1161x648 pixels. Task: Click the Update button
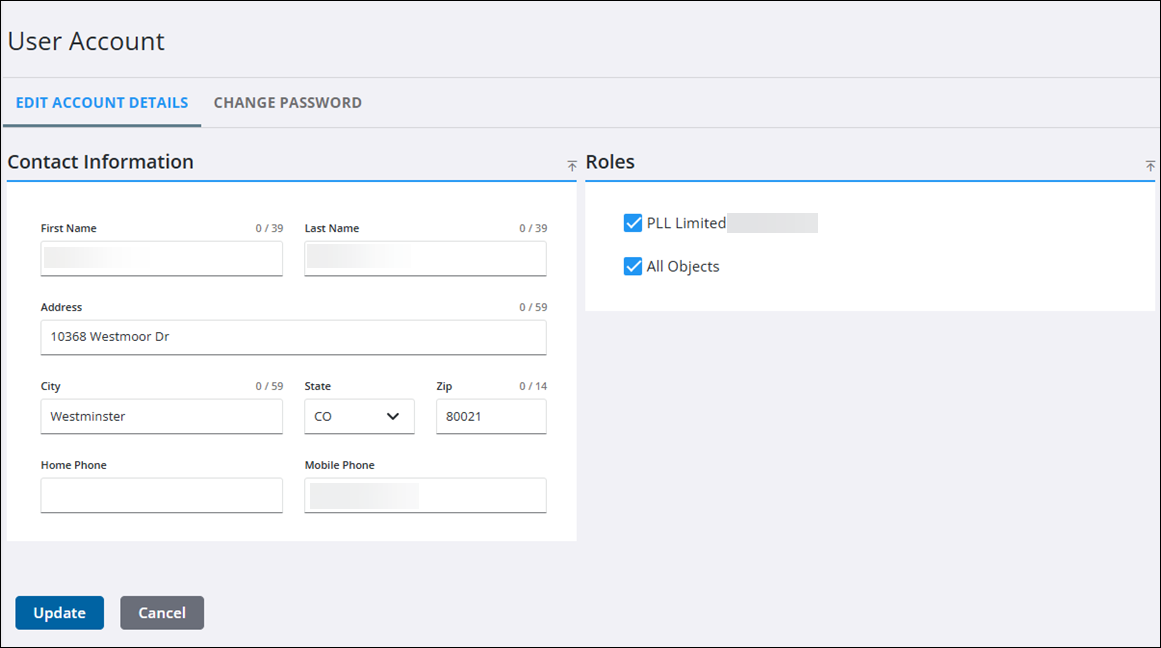click(59, 613)
